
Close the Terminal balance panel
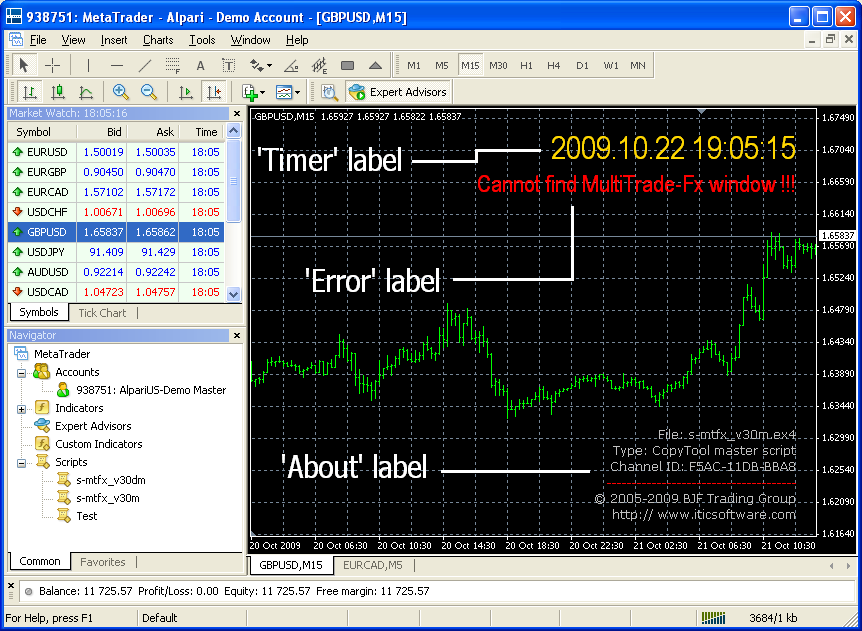point(10,586)
